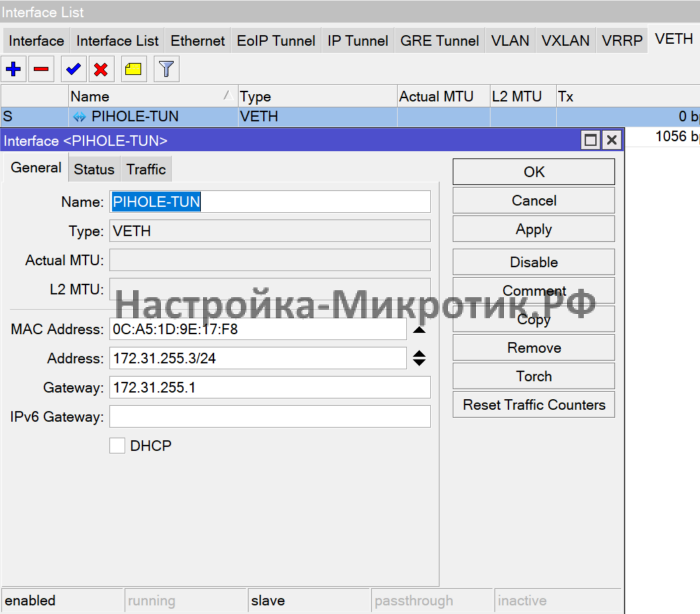Click the Address field 172.31.255.3/24

[258, 358]
